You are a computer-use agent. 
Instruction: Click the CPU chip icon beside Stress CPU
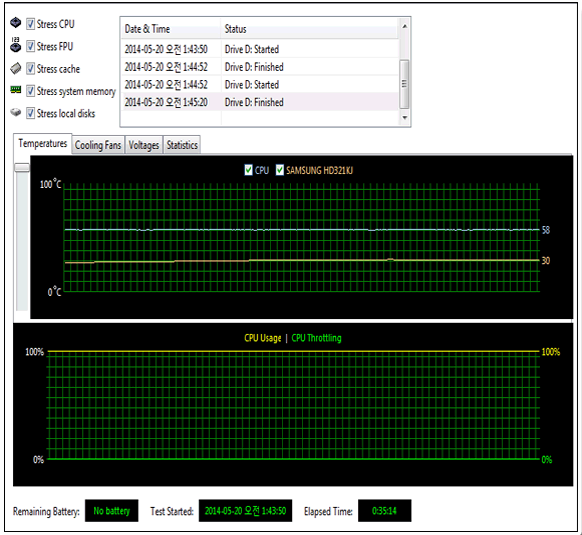click(16, 23)
